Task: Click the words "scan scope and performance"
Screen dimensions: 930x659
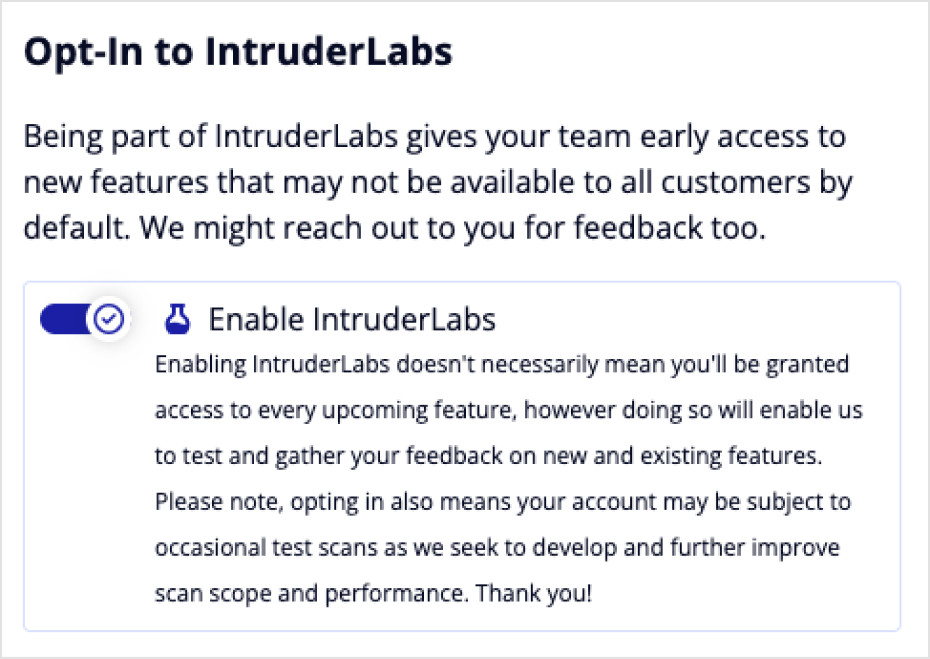Action: click(x=308, y=593)
